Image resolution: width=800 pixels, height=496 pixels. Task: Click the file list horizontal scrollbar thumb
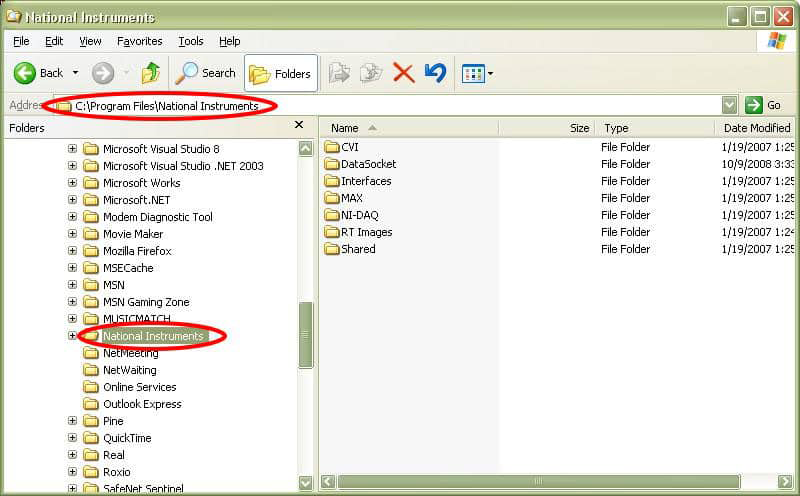coord(538,481)
